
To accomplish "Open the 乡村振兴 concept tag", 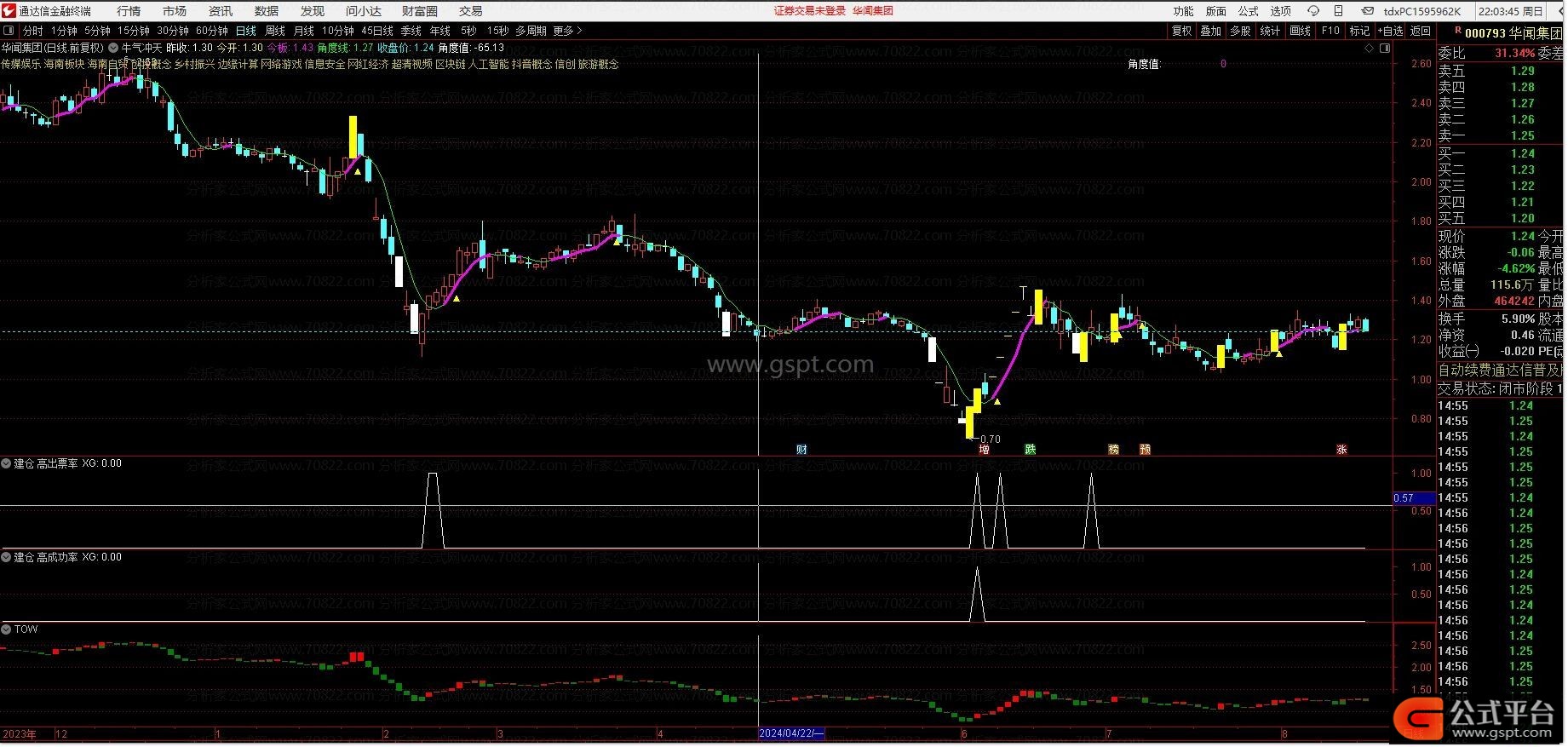I will tap(194, 64).
